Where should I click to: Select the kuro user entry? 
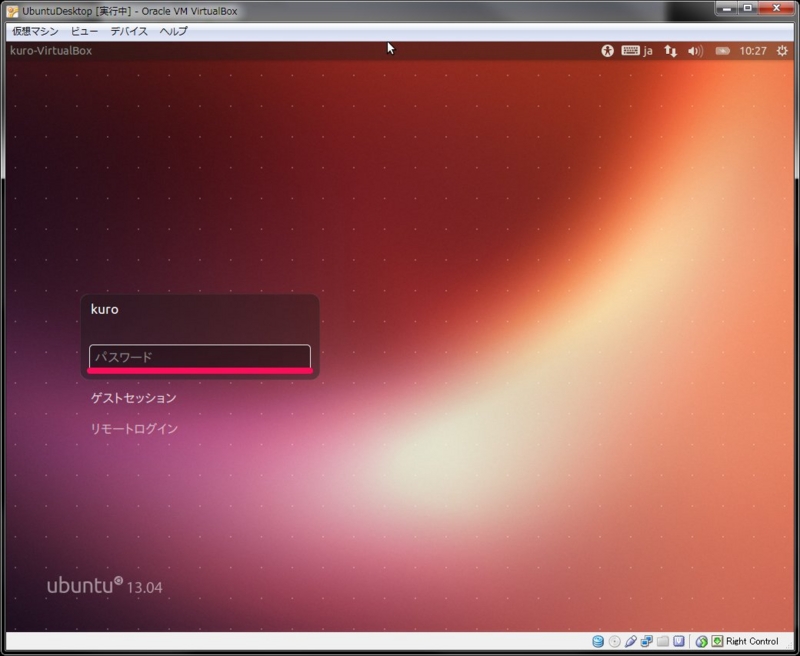click(x=105, y=309)
